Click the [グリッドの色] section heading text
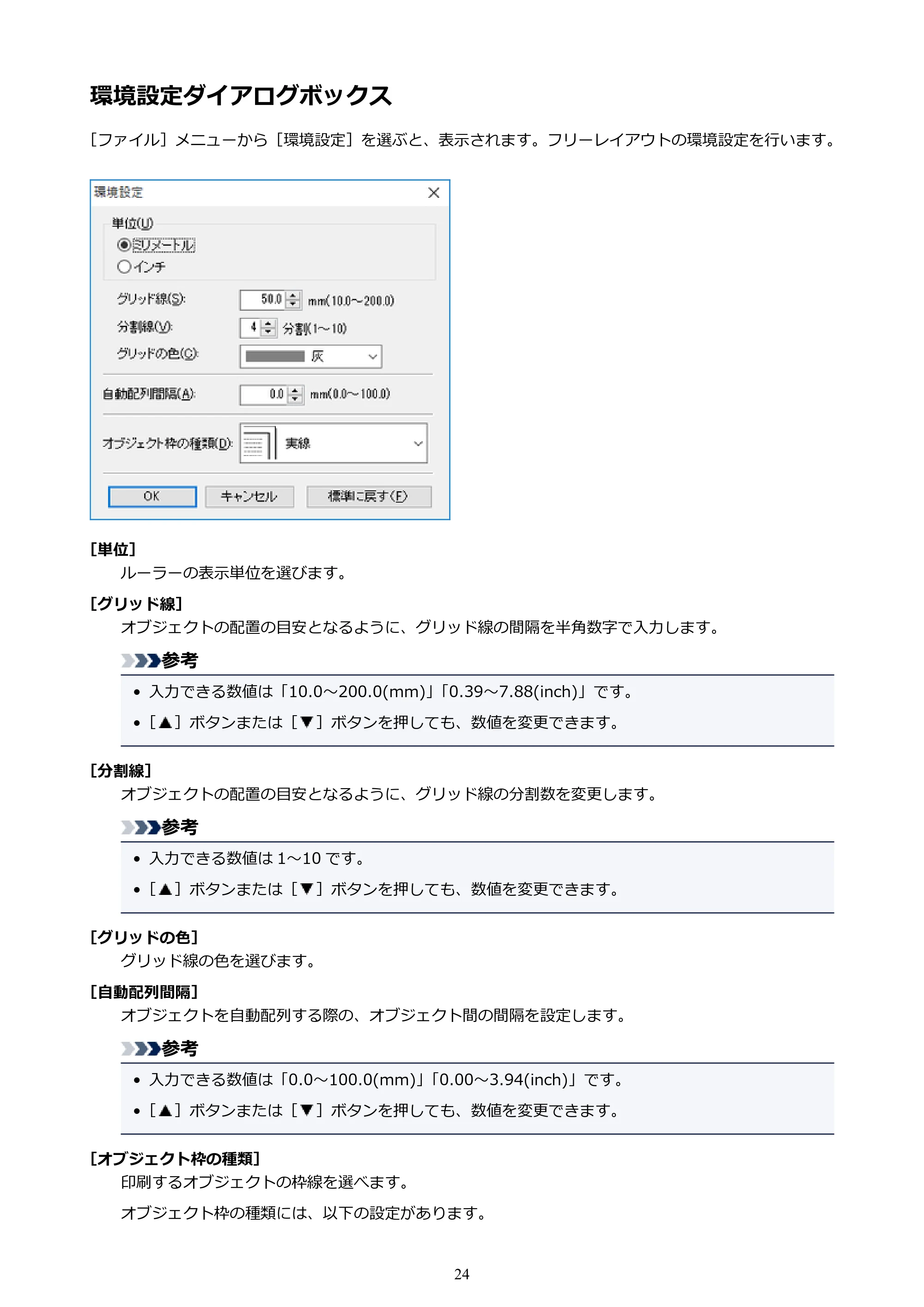924x1307 pixels. [x=144, y=937]
